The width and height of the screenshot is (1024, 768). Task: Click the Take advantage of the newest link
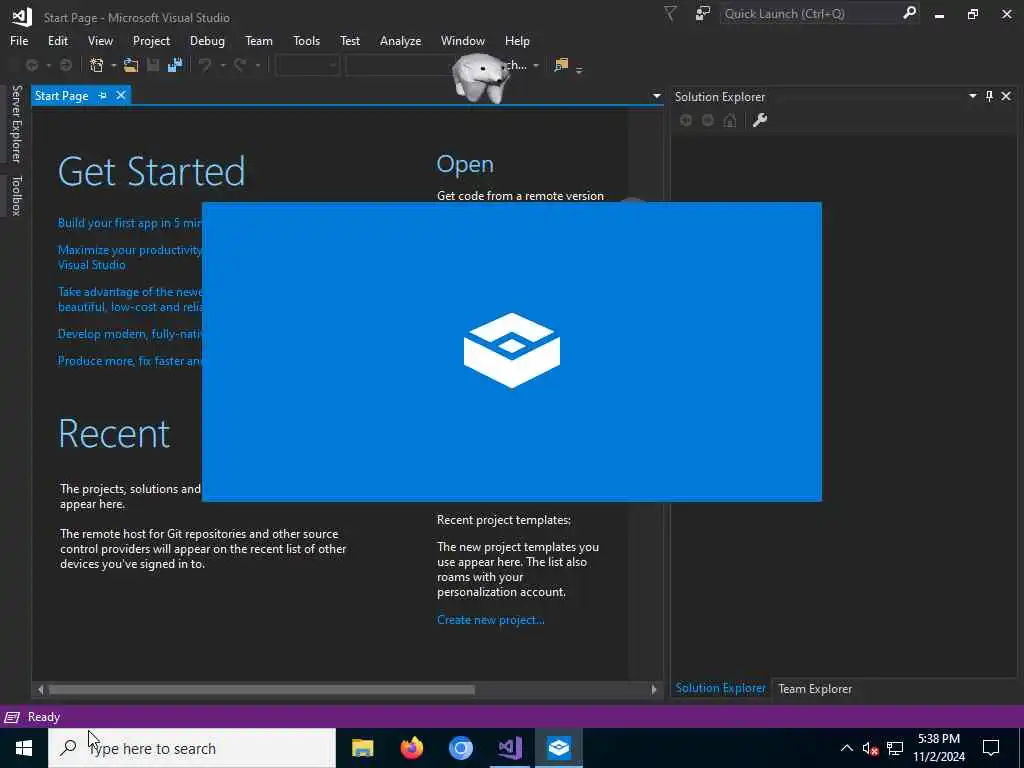[x=129, y=299]
